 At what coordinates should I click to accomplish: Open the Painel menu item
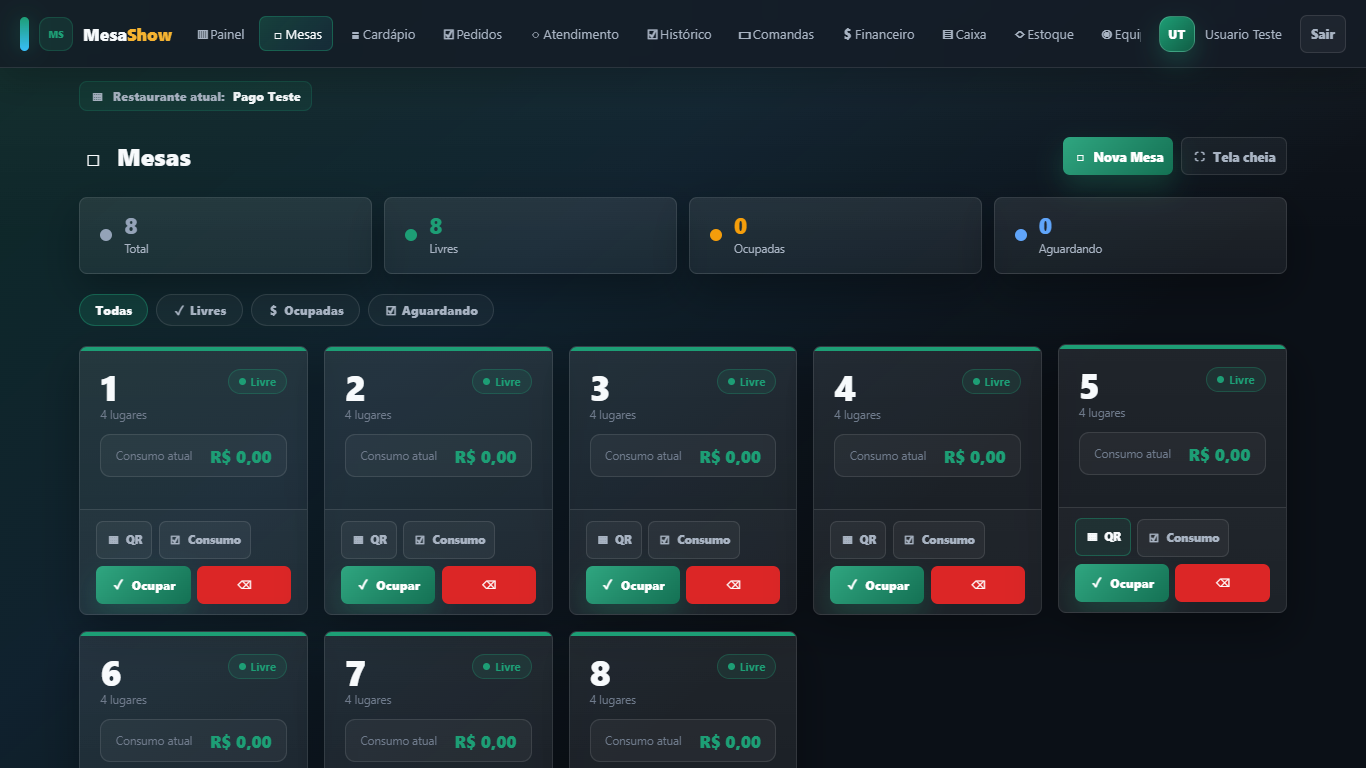pos(221,34)
